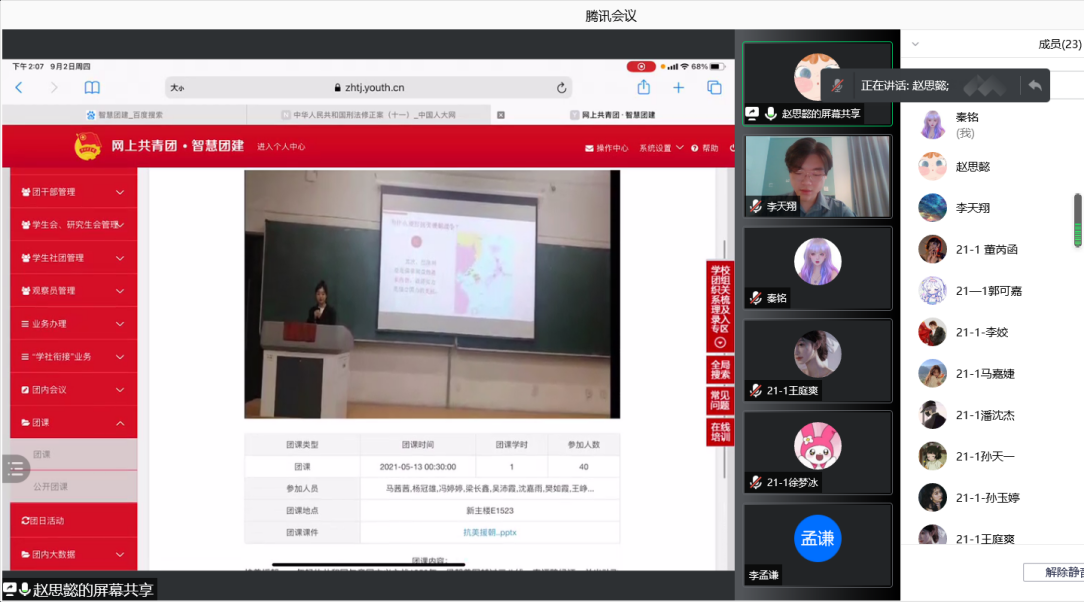Click the floating list menu icon at left edge
This screenshot has width=1084, height=602.
coord(16,468)
